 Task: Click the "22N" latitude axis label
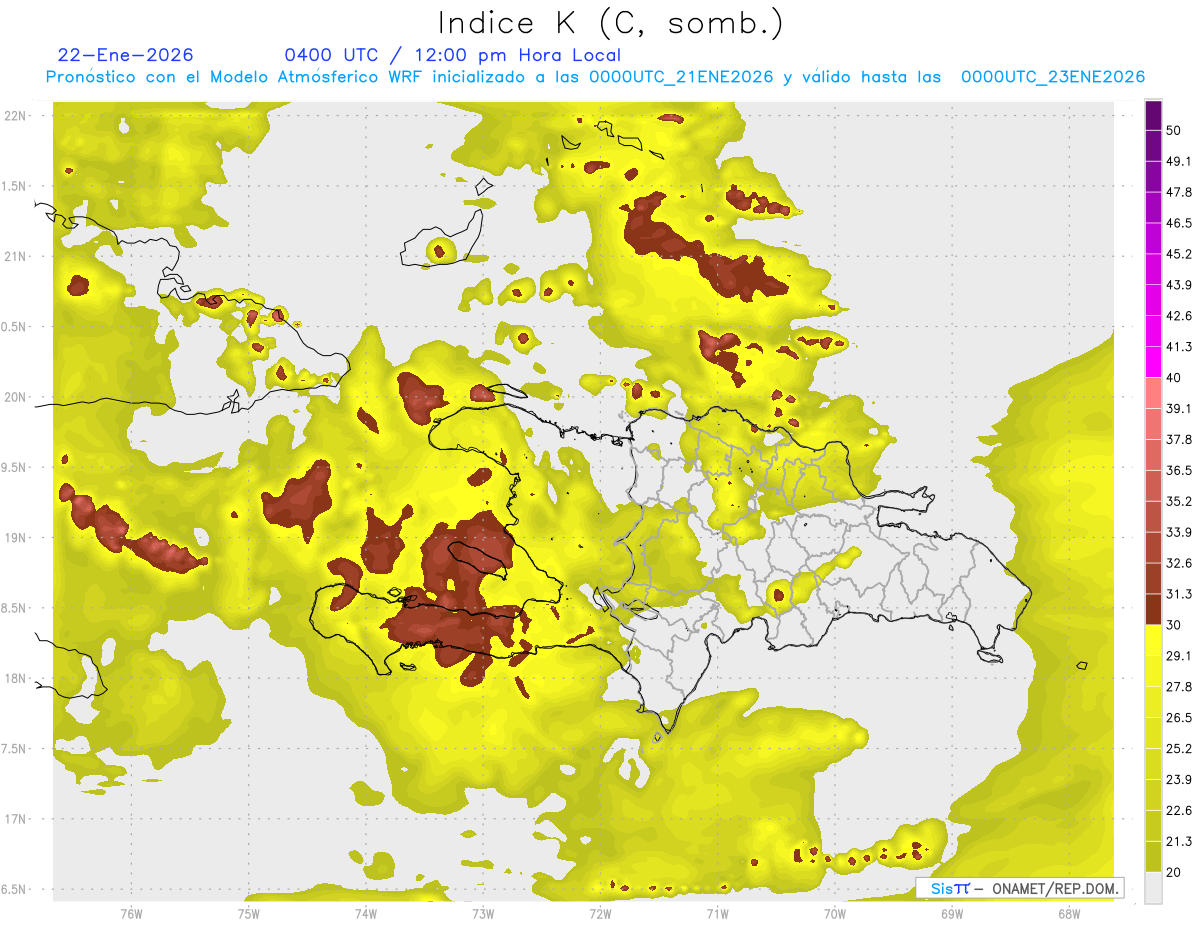coord(16,115)
